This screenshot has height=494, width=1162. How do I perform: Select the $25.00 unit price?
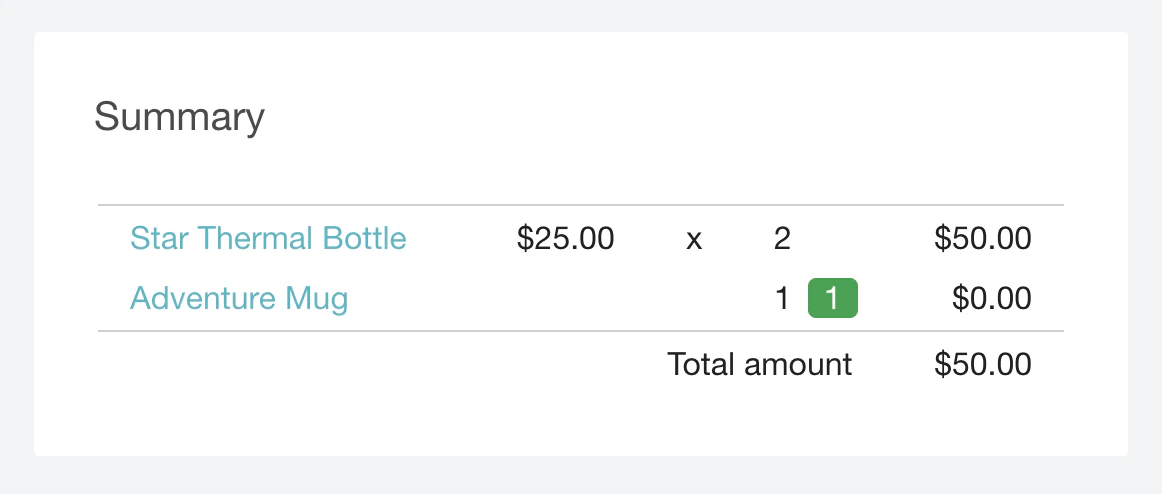pyautogui.click(x=565, y=239)
